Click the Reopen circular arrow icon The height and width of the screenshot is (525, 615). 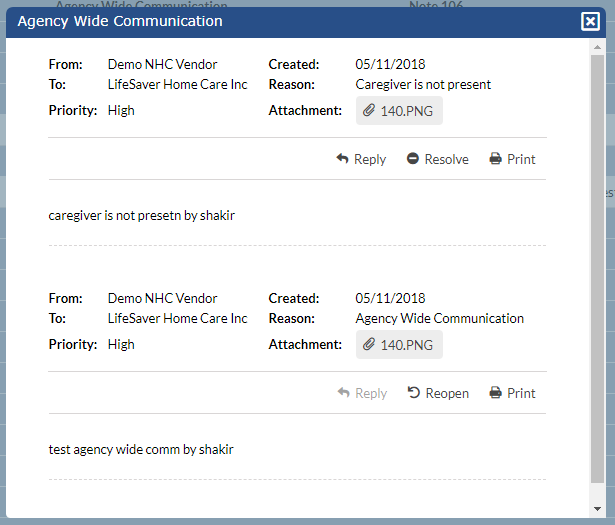[x=414, y=393]
